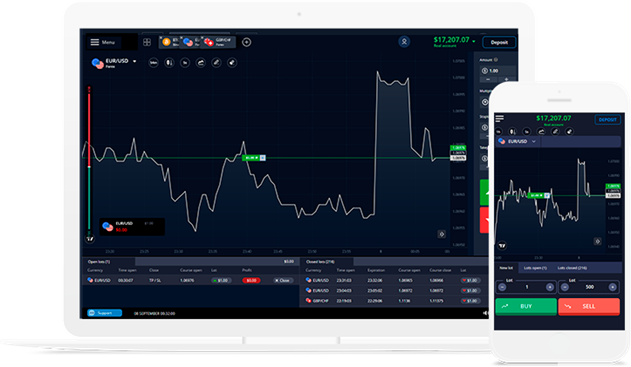Select the pencil drawing tool icon
Viewport: 631px width, 367px height.
(216, 63)
